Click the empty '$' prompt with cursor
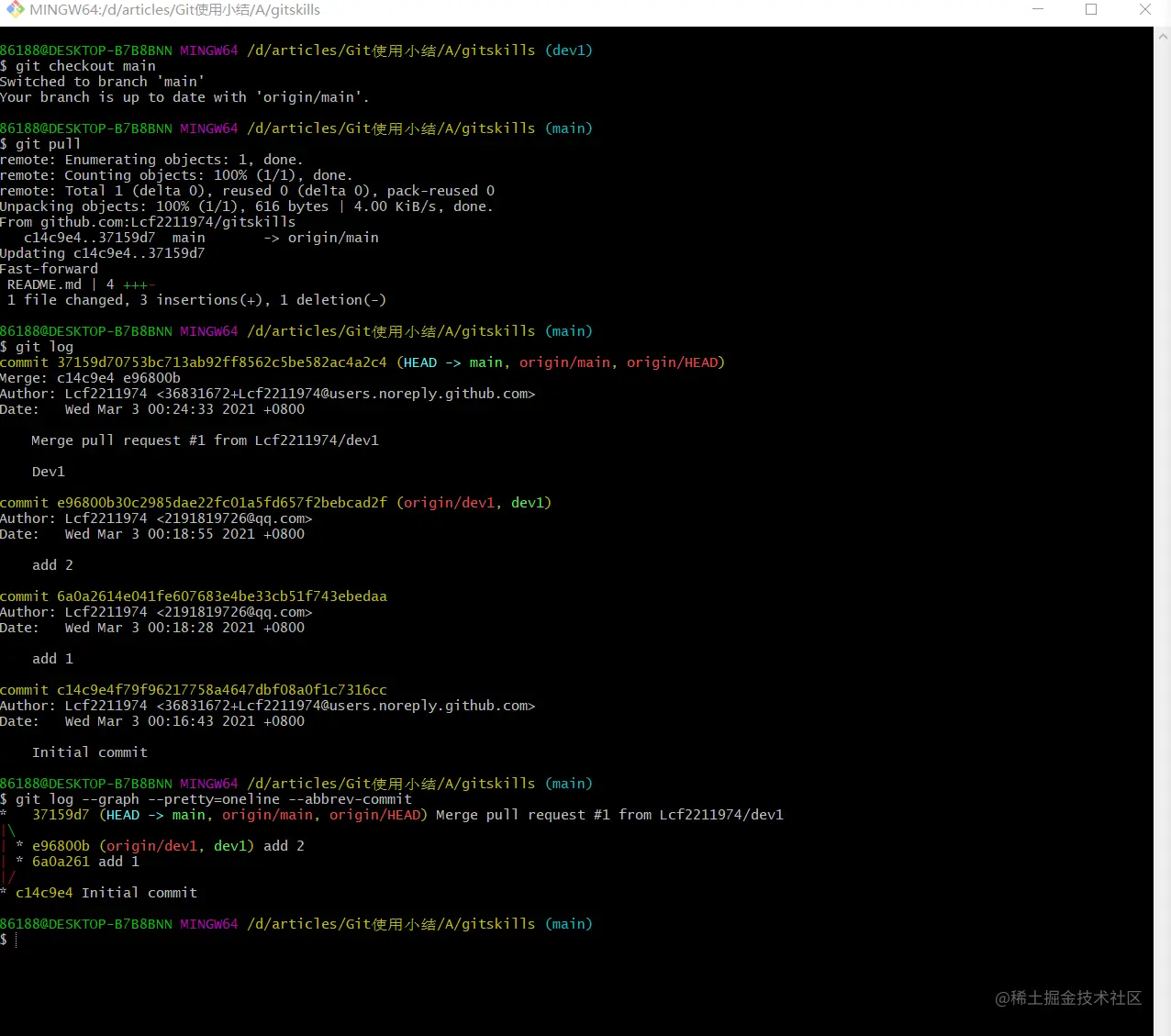Image resolution: width=1171 pixels, height=1036 pixels. [8, 940]
